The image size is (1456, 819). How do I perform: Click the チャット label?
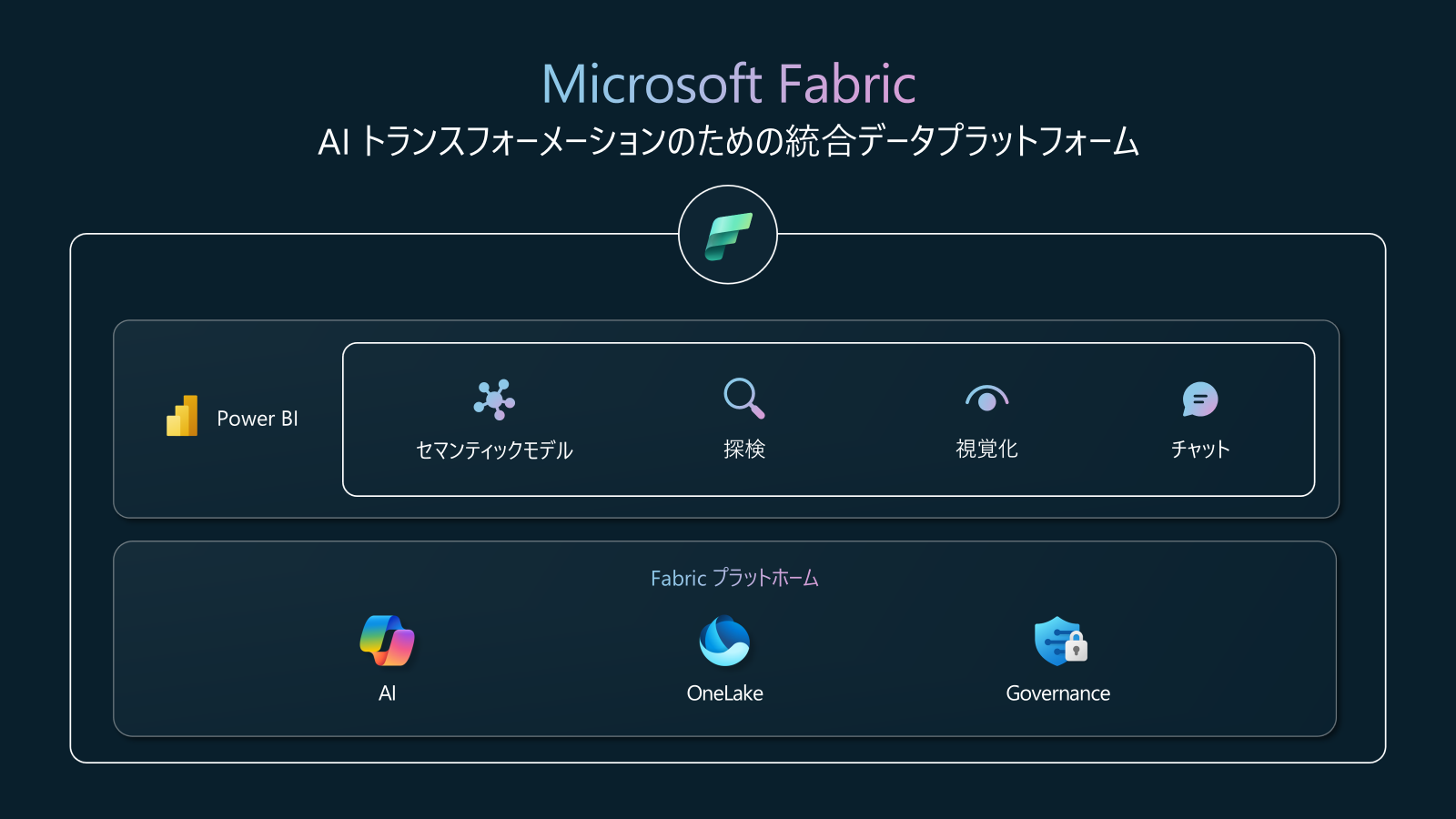pos(1200,449)
